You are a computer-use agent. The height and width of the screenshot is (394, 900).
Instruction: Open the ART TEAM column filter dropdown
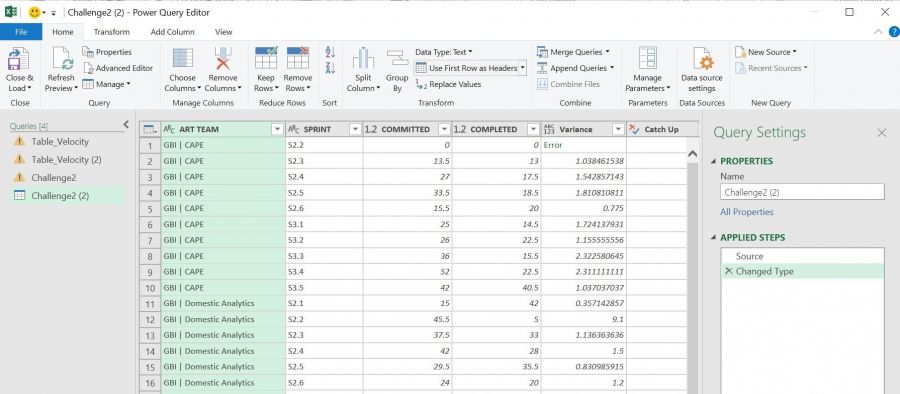click(x=277, y=129)
